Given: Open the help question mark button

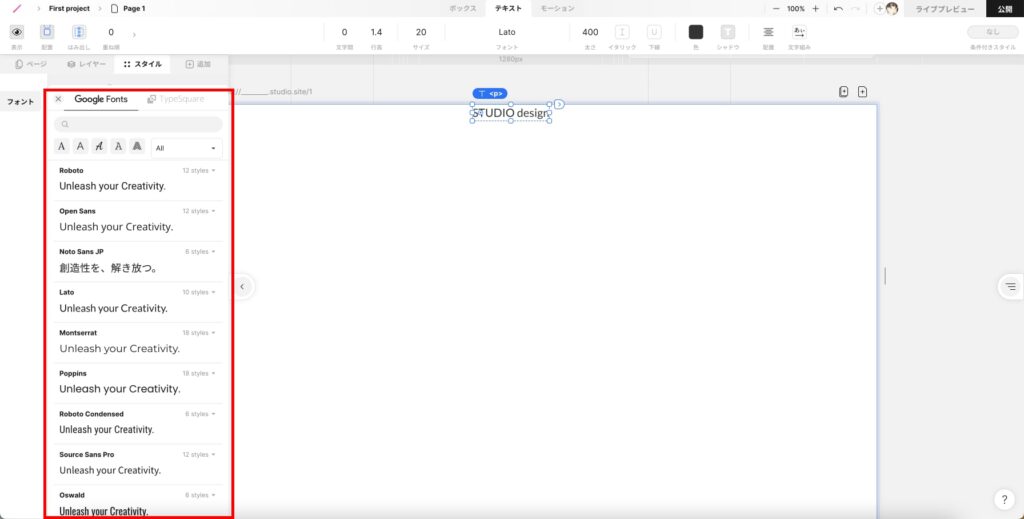Looking at the screenshot, I should coord(1004,499).
